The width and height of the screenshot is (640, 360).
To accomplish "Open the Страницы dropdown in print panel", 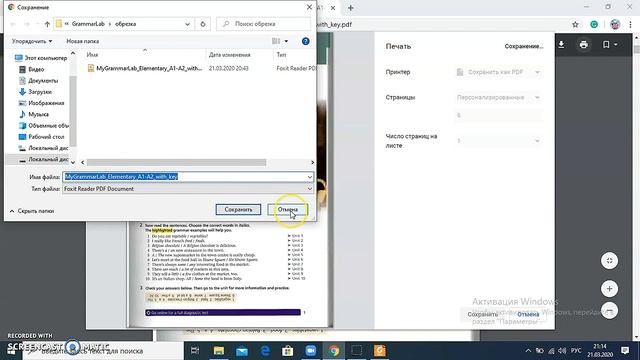I will [498, 97].
